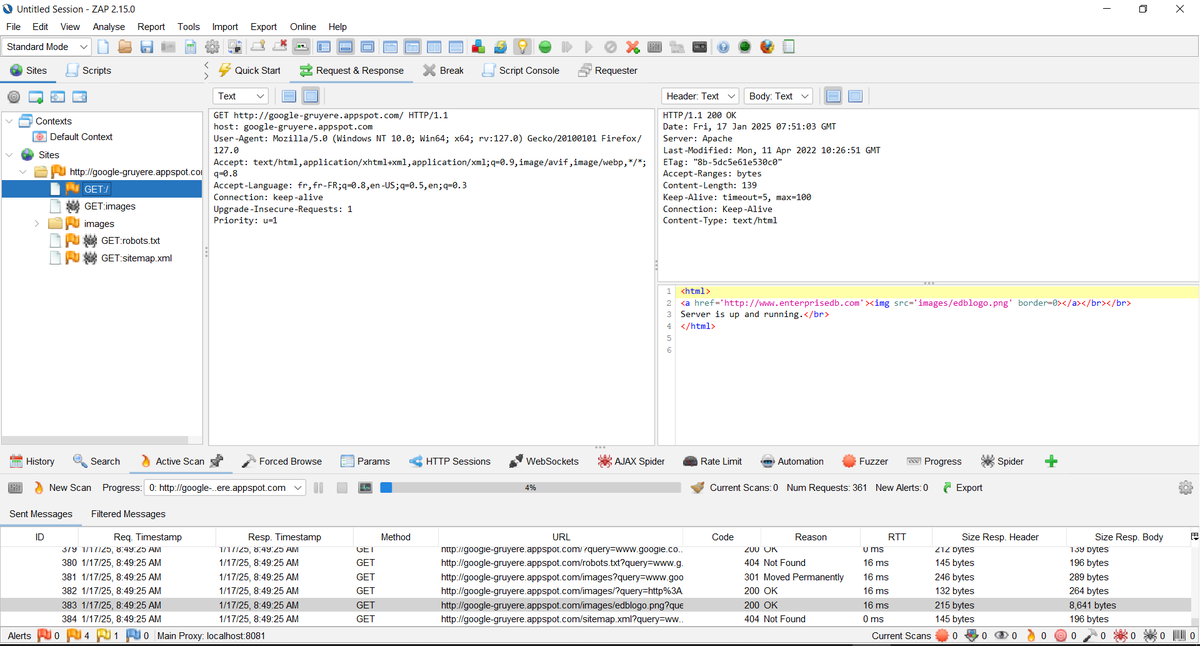
Task: Collapse the google-gruyere.appspot.com site node
Action: tap(23, 172)
